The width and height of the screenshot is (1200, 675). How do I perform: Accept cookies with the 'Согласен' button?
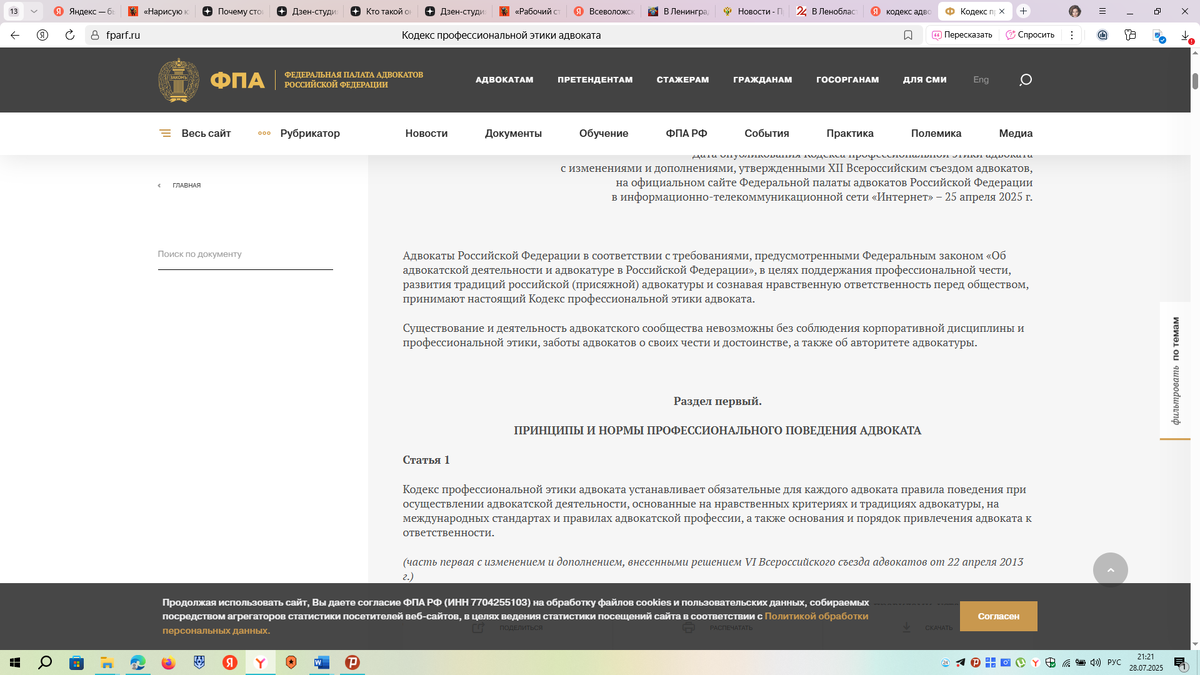[x=998, y=616]
